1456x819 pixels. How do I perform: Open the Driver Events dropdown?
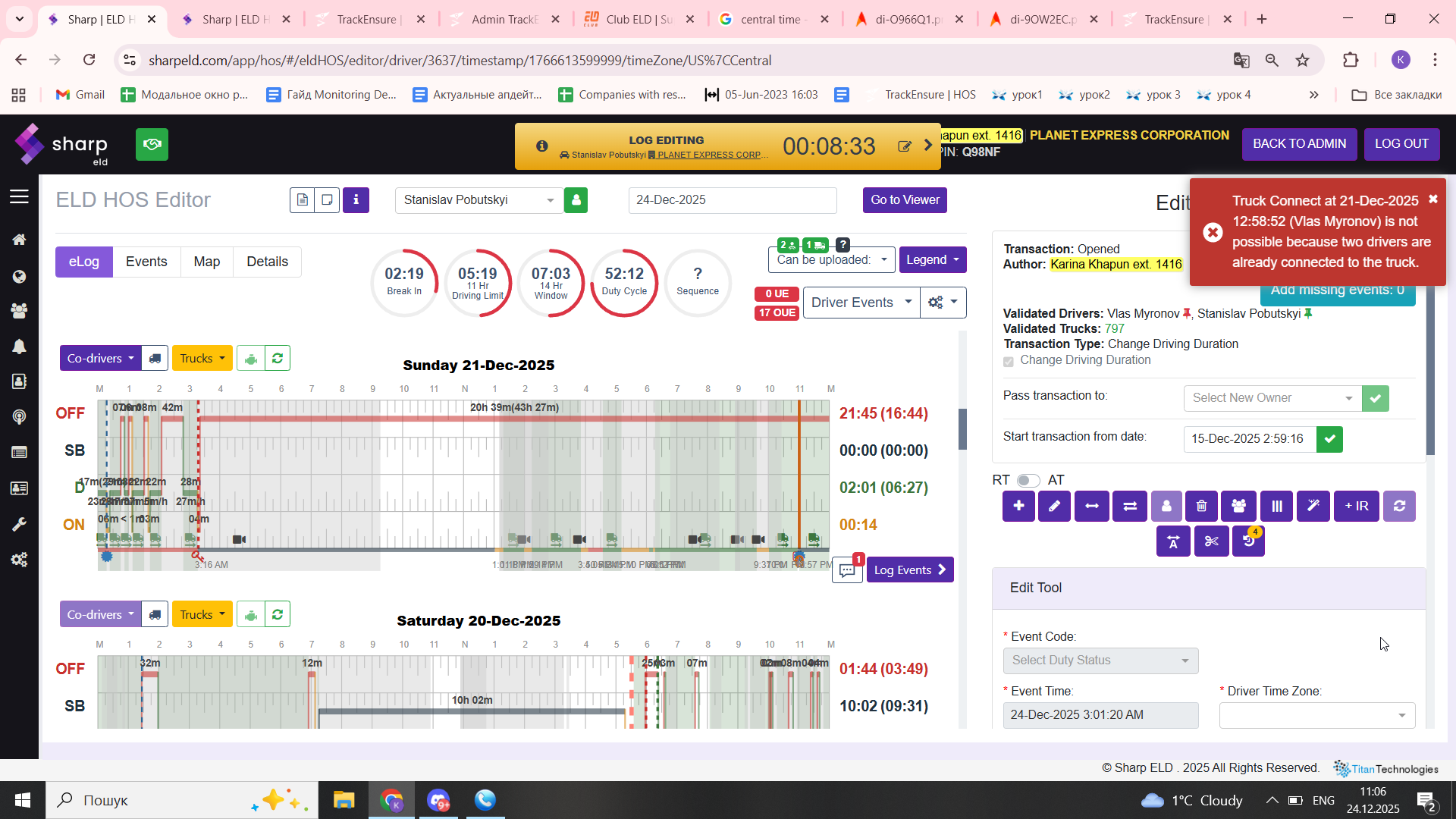(861, 303)
